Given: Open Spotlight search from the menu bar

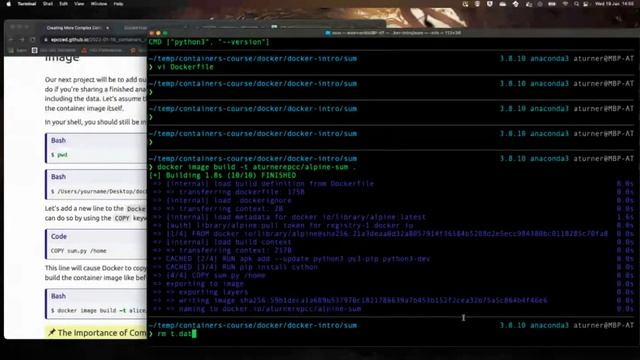Looking at the screenshot, I should pyautogui.click(x=576, y=4).
